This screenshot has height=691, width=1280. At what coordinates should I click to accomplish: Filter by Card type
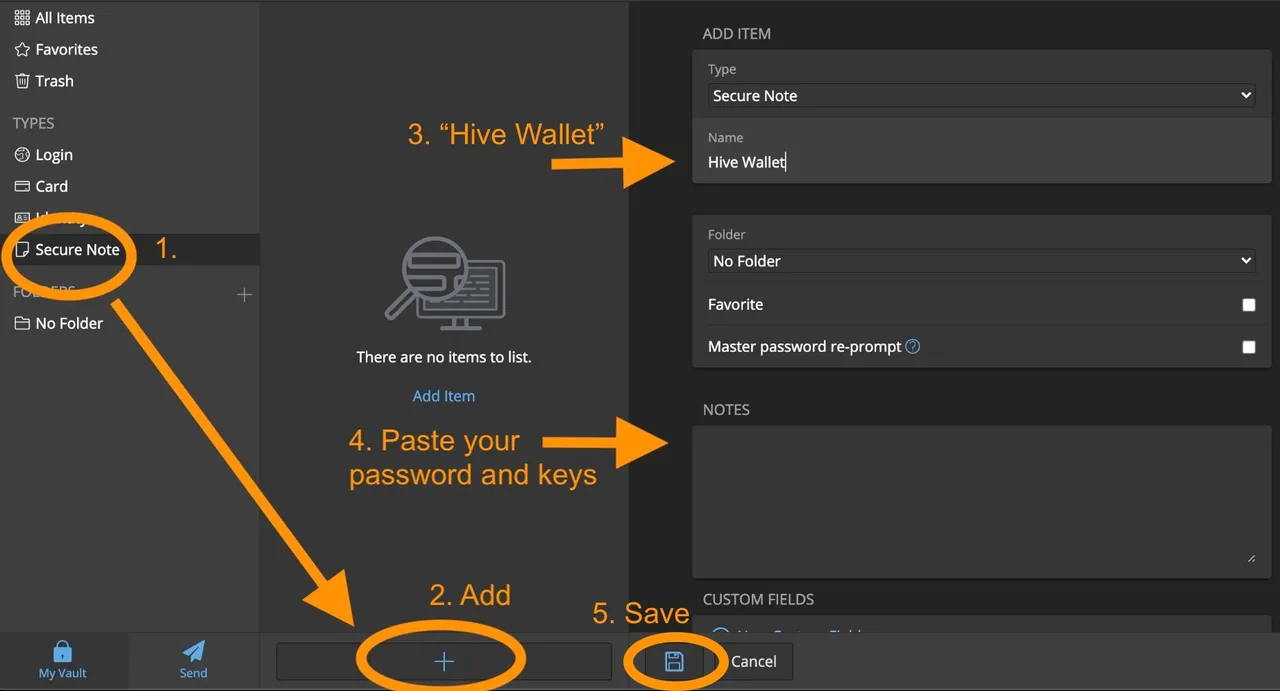click(41, 186)
